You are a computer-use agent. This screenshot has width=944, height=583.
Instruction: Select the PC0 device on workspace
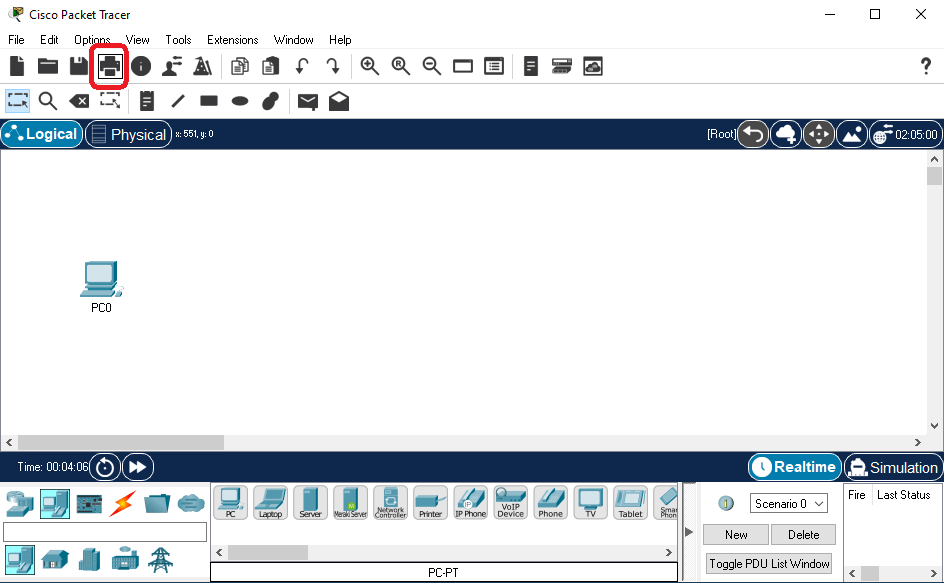101,279
